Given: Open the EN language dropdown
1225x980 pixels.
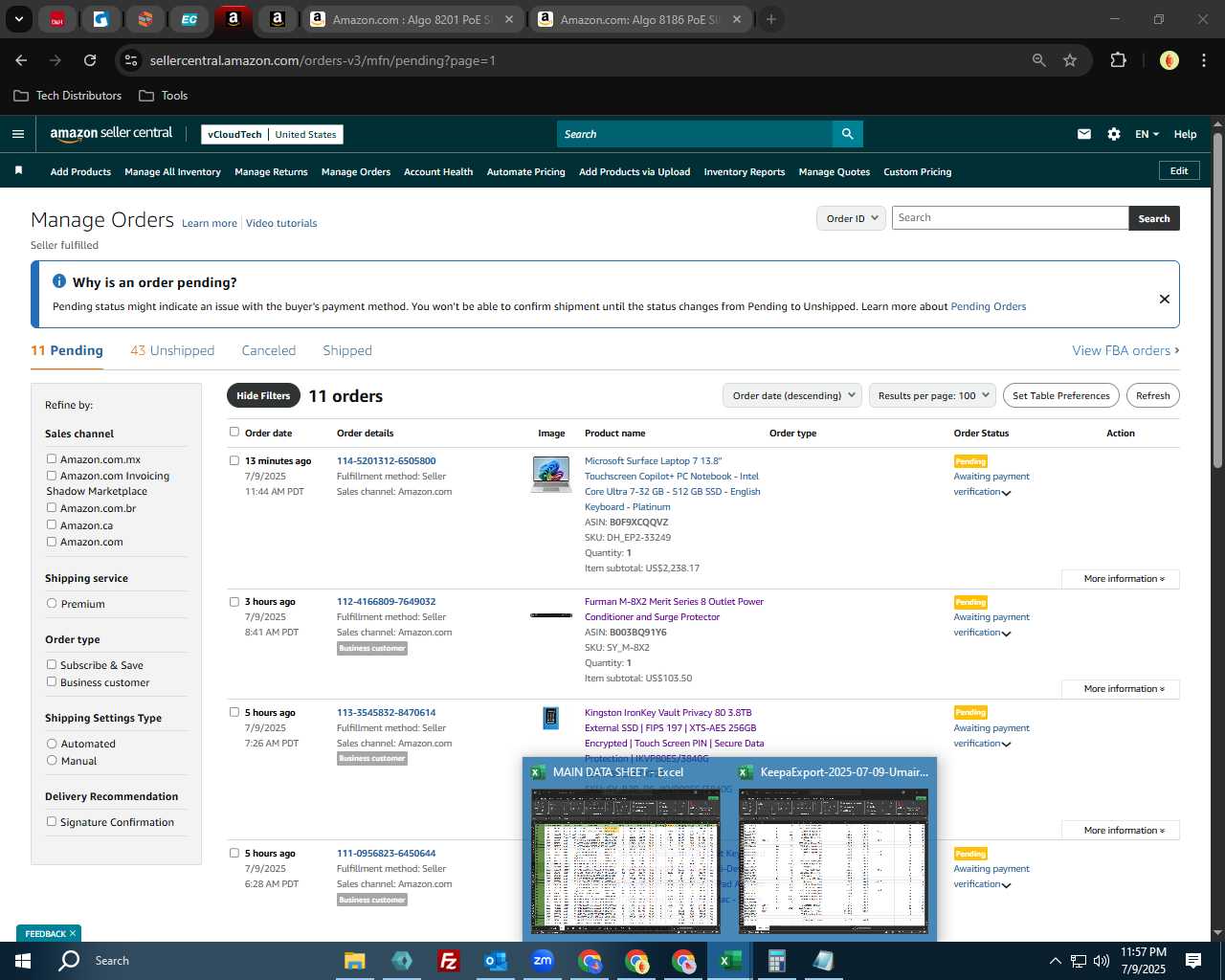Looking at the screenshot, I should 1147,134.
